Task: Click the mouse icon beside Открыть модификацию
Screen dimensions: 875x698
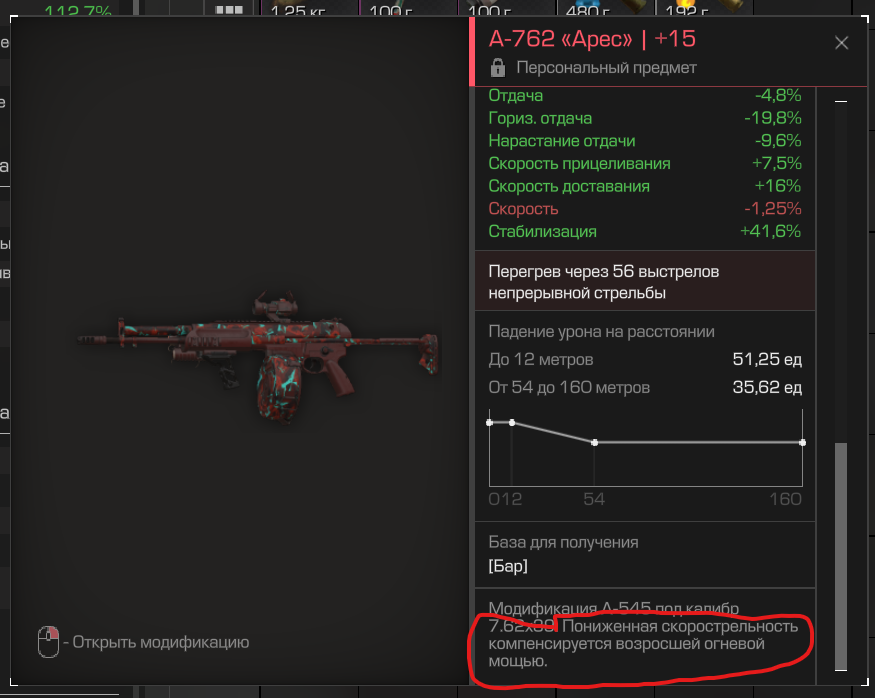Action: (49, 642)
